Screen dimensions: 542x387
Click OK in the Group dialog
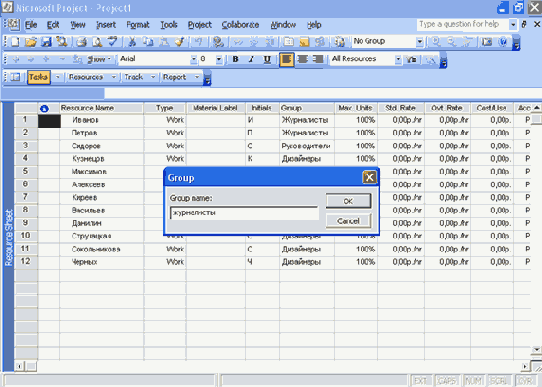(x=348, y=201)
